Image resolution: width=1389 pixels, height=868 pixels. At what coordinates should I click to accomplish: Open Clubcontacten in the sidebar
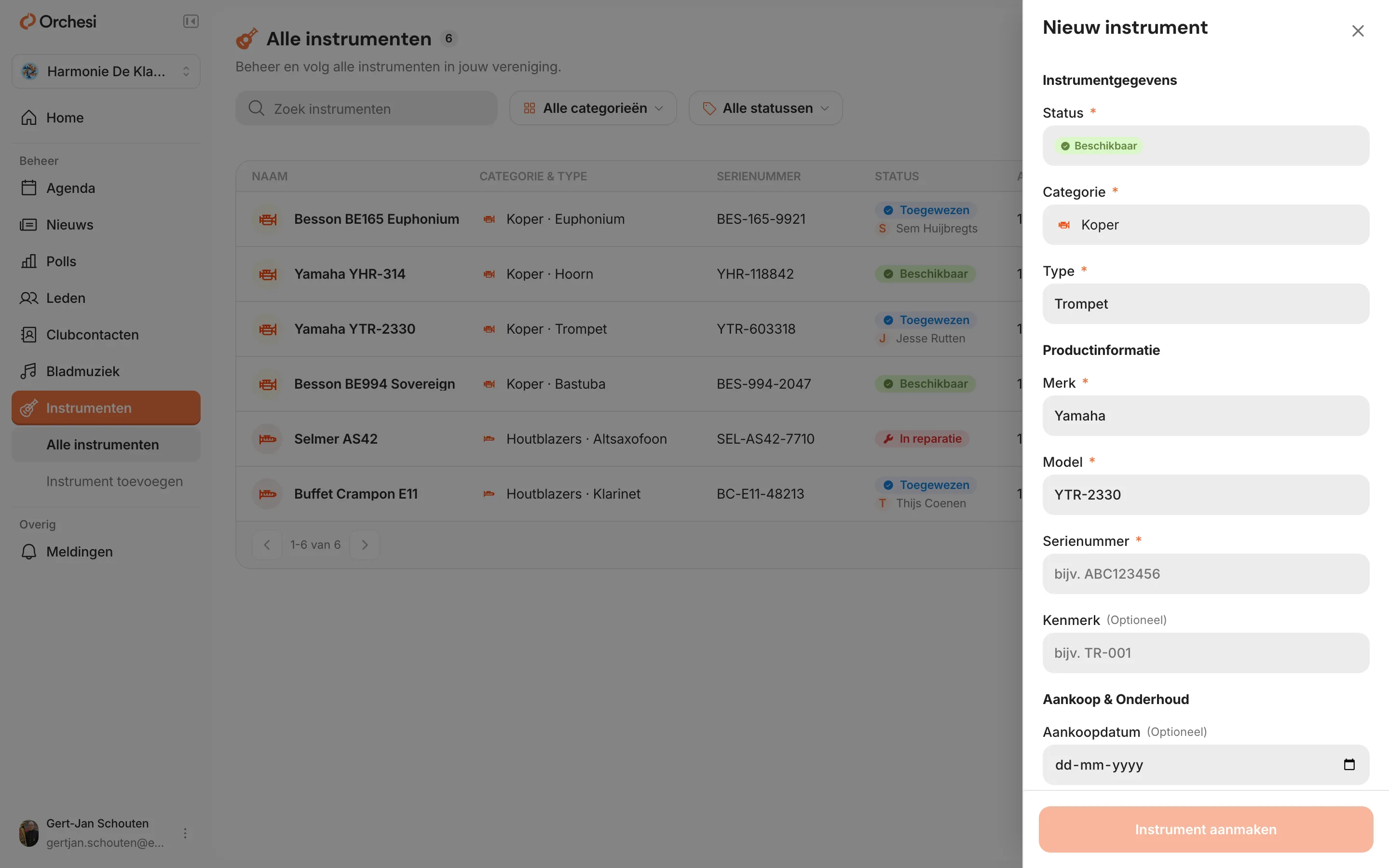[106, 335]
